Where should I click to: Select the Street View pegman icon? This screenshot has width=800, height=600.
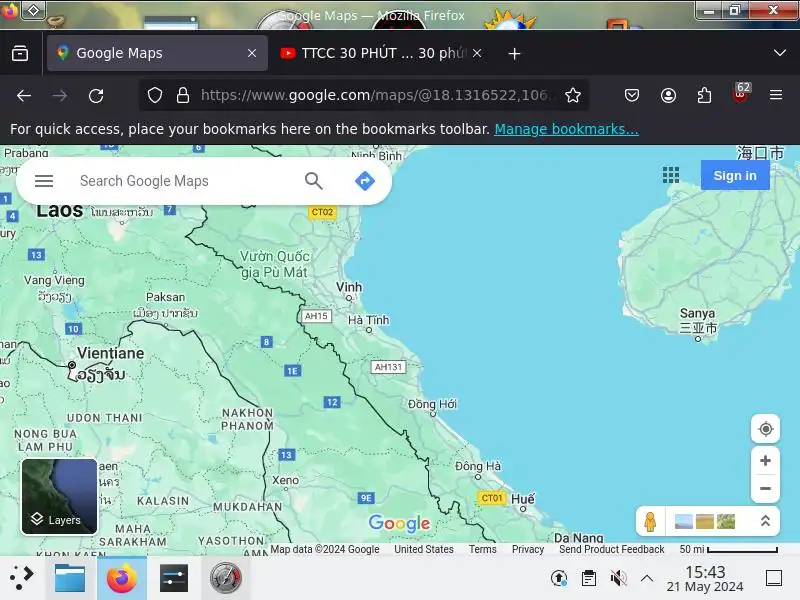[x=650, y=521]
